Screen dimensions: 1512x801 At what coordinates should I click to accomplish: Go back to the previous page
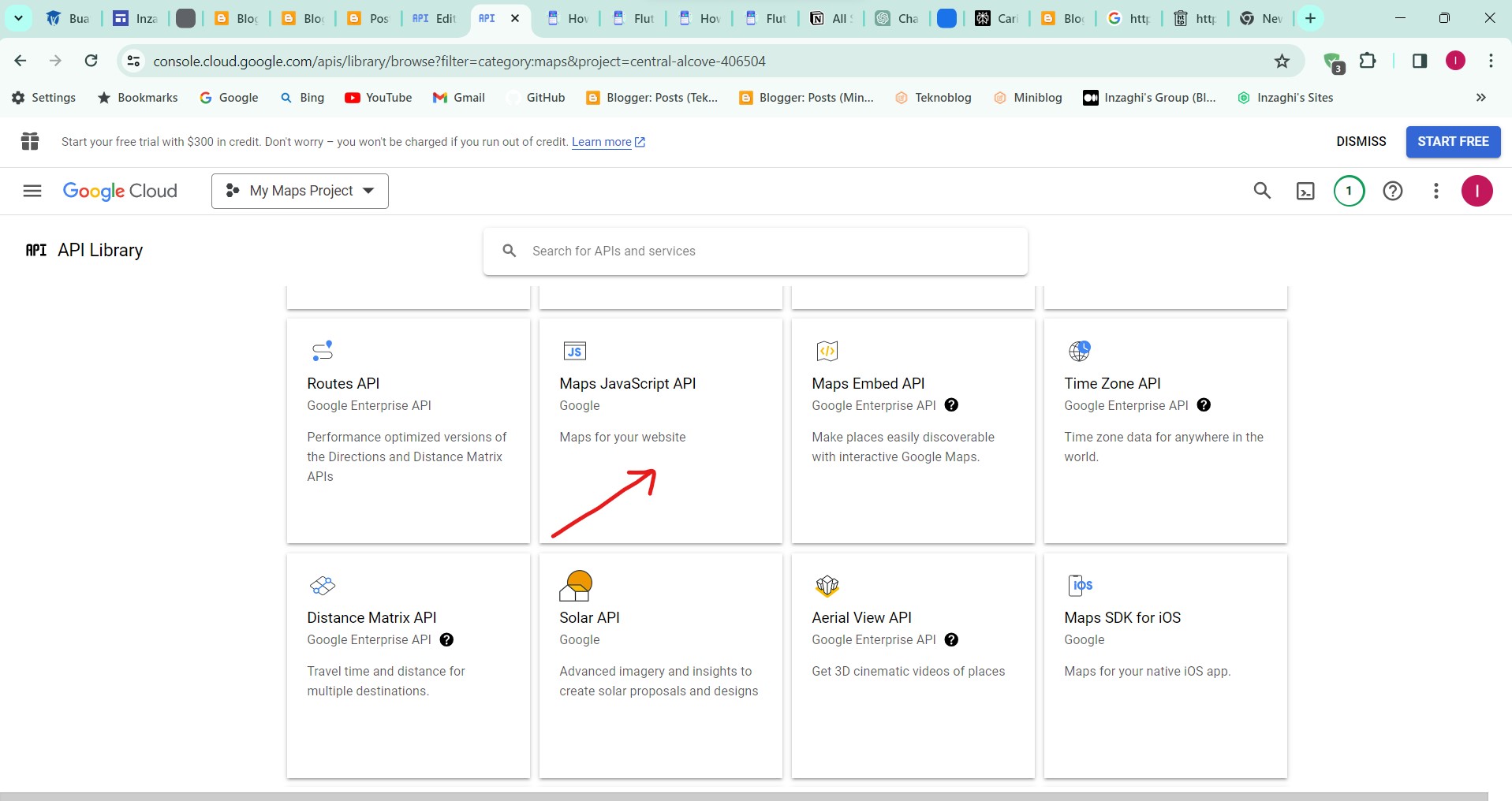(x=21, y=61)
